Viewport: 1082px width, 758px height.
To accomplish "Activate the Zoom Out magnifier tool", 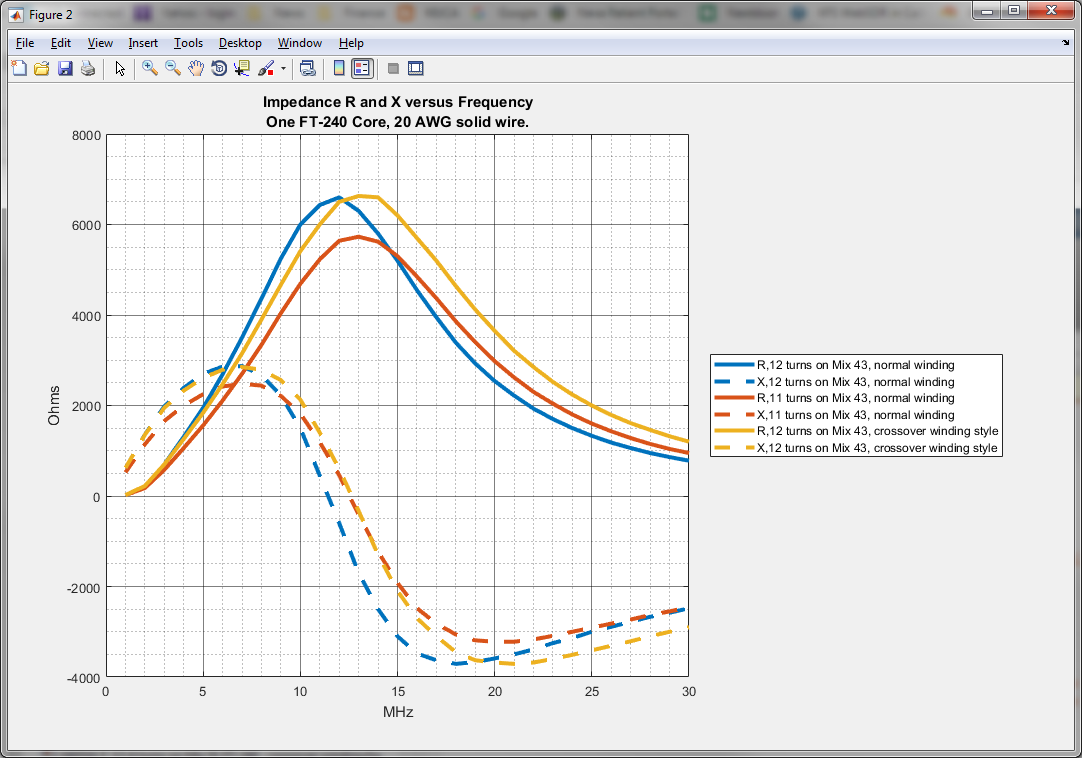I will [173, 68].
